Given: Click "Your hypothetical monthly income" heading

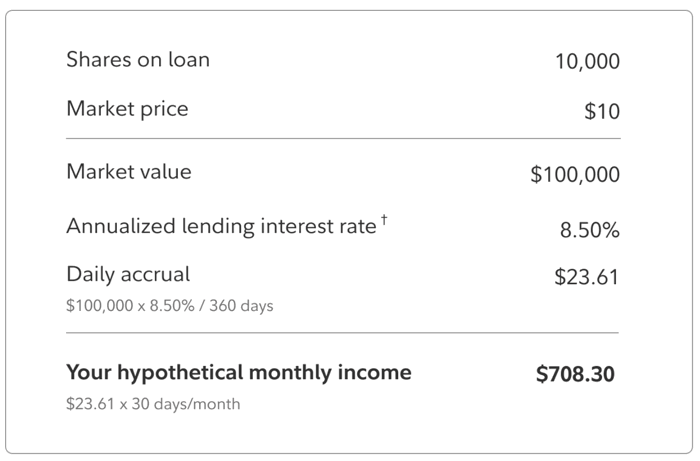Looking at the screenshot, I should coord(238,373).
